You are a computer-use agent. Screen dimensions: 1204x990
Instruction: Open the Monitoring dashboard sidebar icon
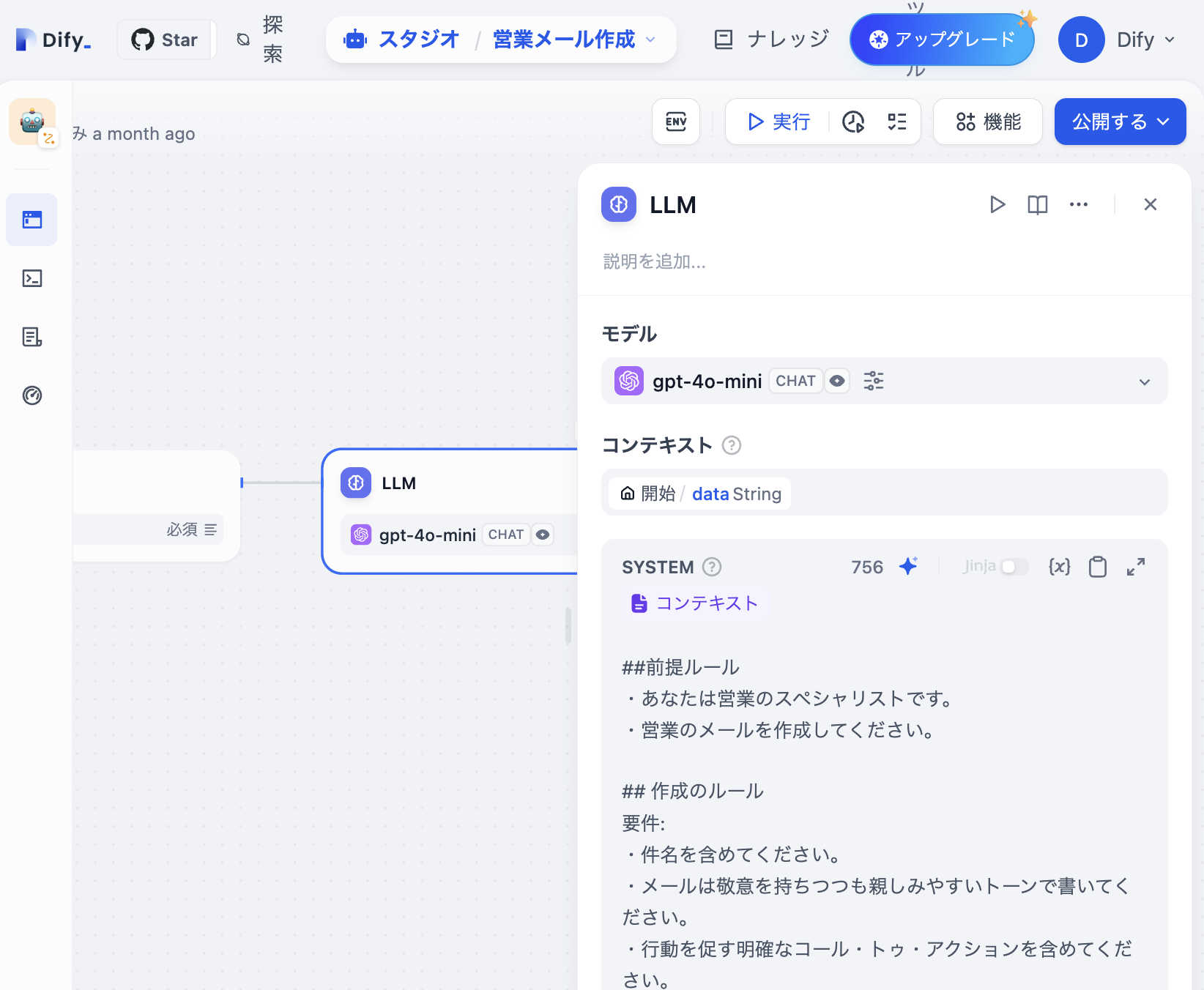(31, 395)
